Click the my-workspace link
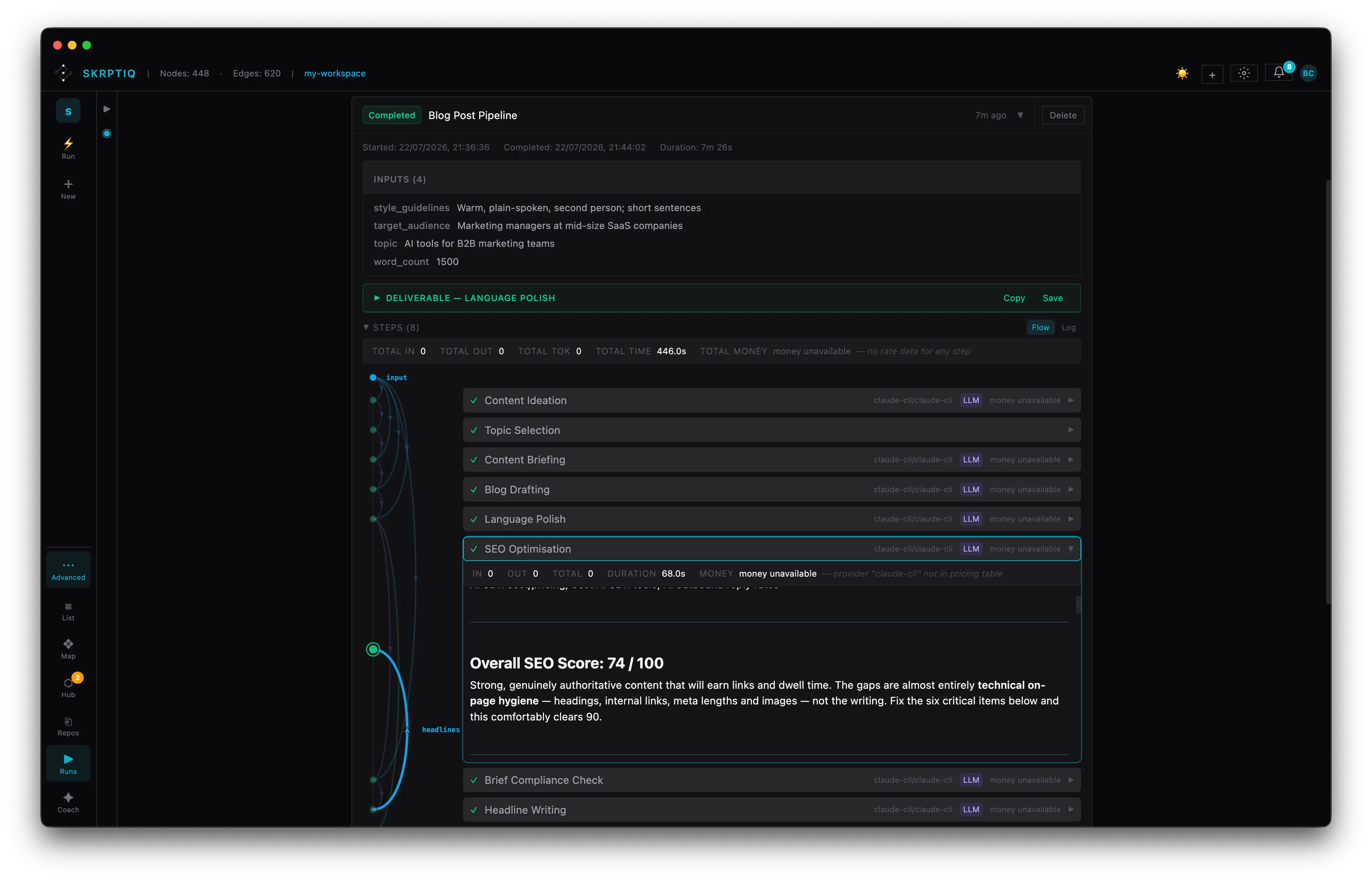1372x881 pixels. pos(335,73)
